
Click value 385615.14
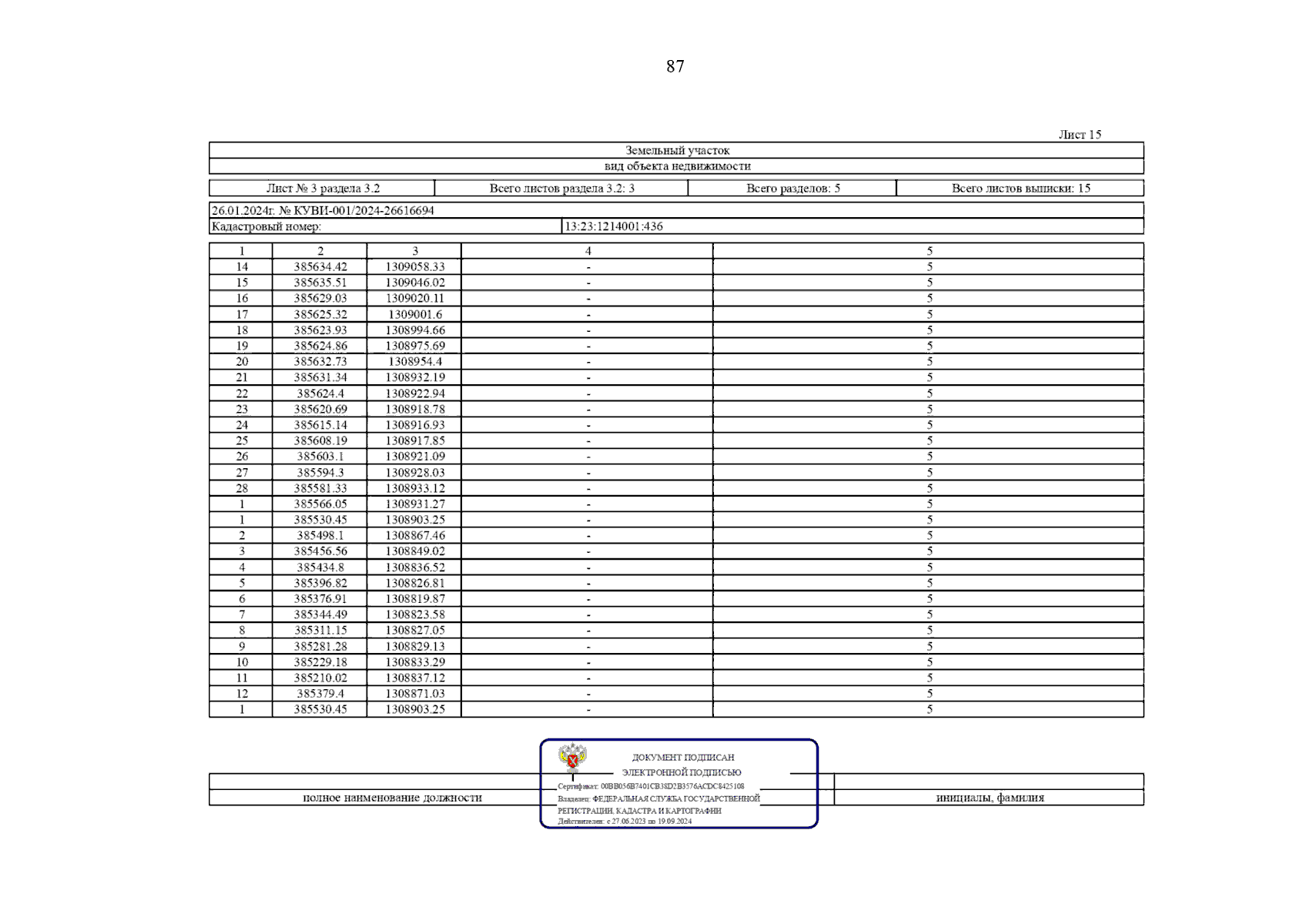[320, 425]
